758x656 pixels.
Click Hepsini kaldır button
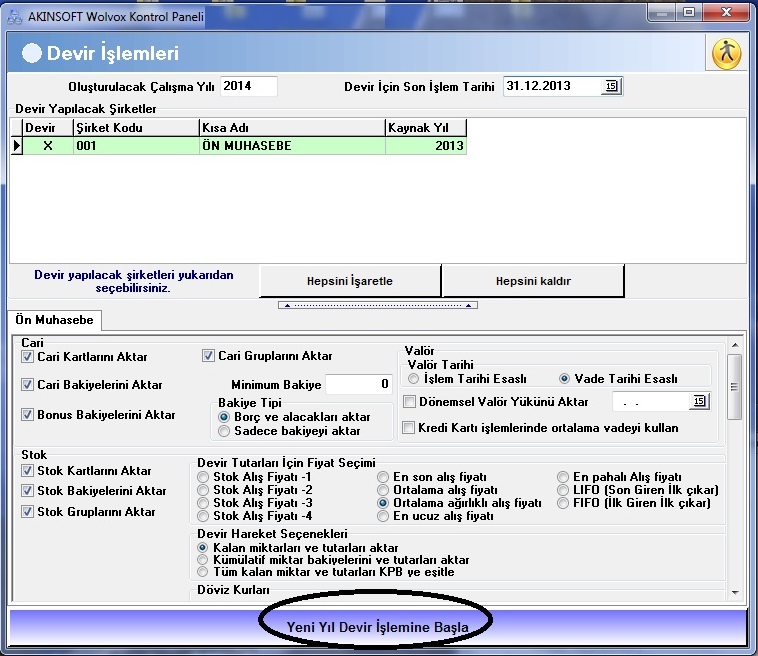click(533, 281)
